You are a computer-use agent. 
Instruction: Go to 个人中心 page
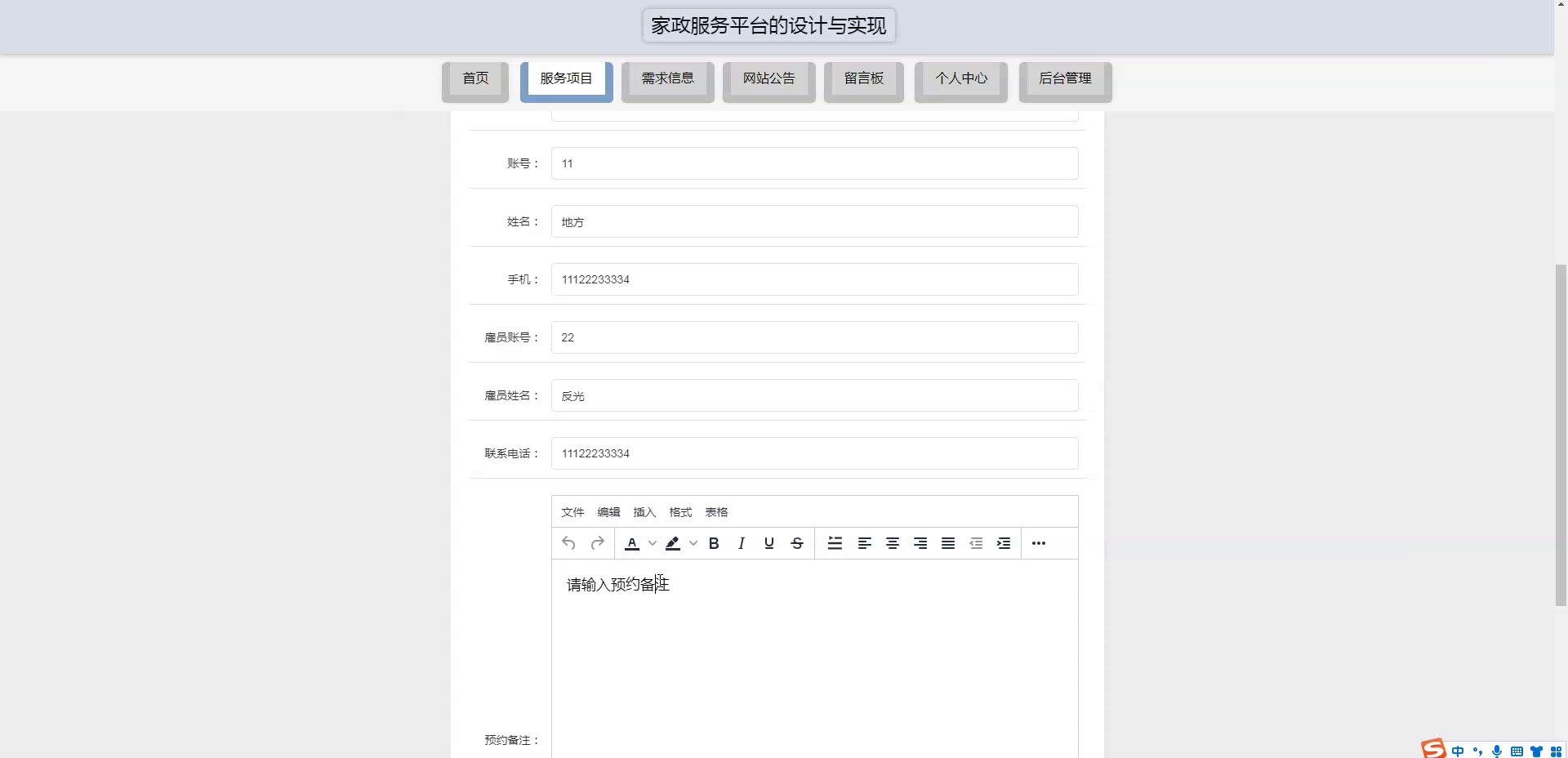tap(961, 78)
